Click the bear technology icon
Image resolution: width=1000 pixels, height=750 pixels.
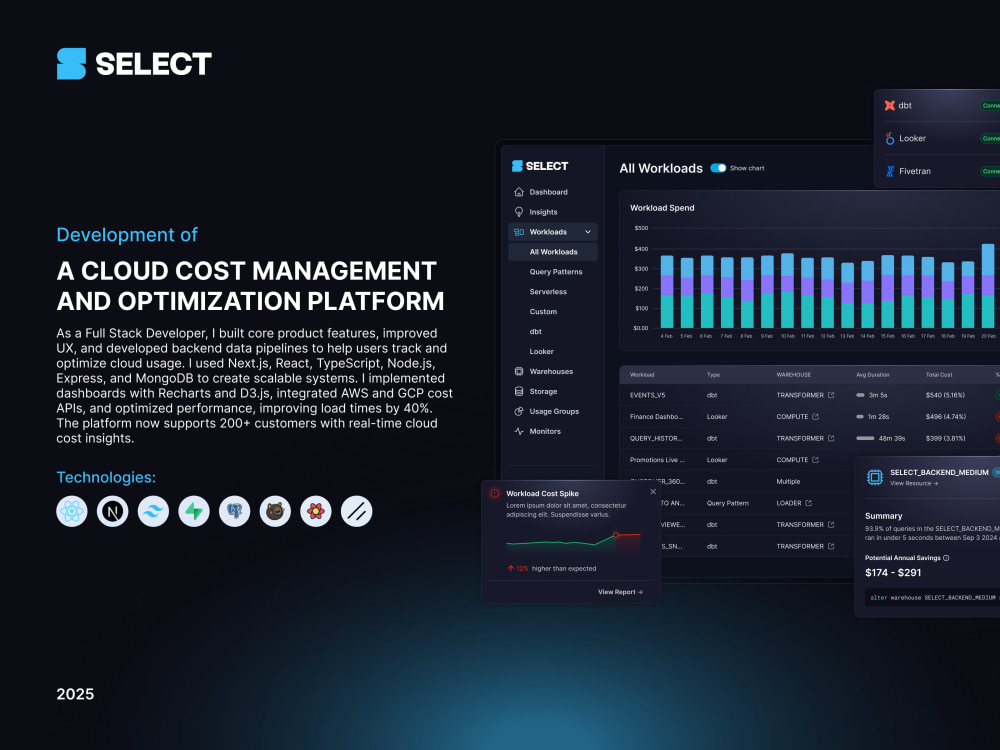coord(275,511)
